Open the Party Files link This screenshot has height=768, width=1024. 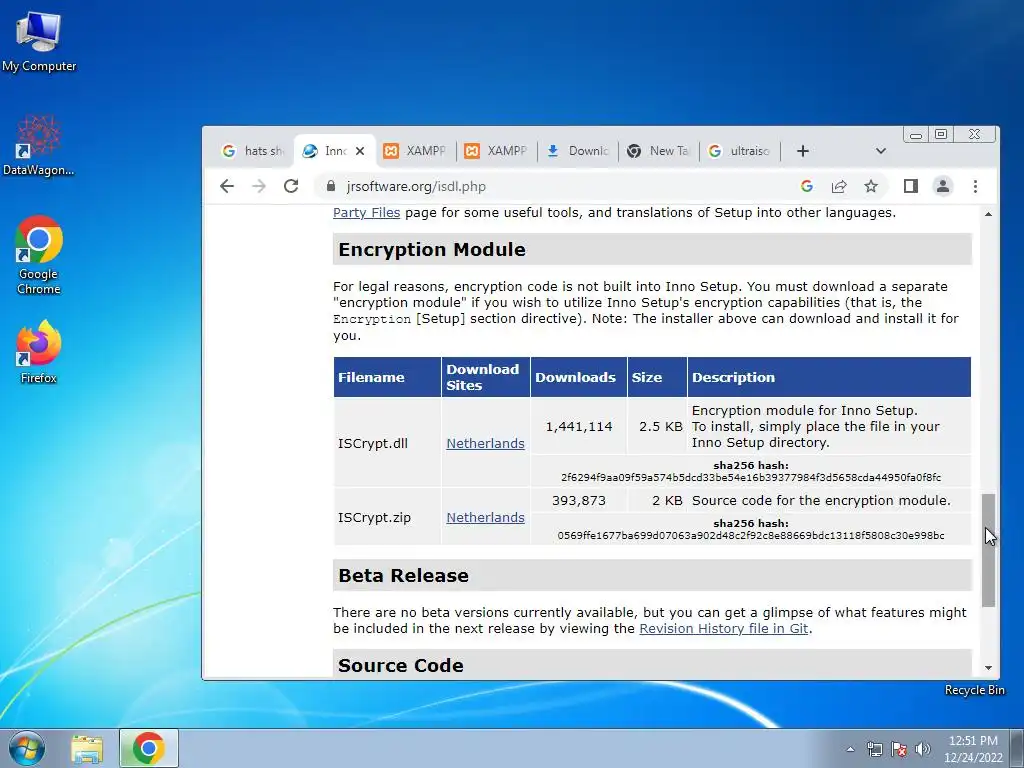[x=366, y=213]
